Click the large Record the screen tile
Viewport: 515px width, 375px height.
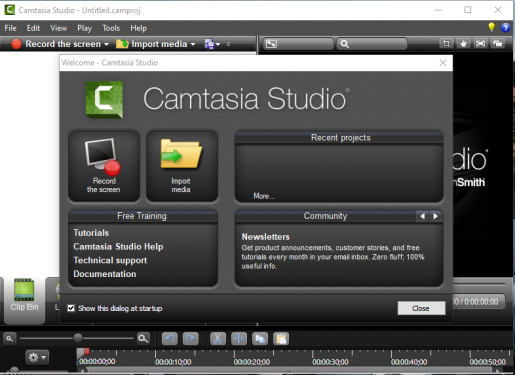(x=104, y=166)
